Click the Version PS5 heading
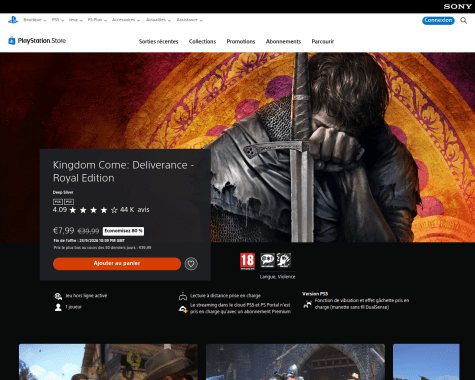This screenshot has height=380, width=475. (315, 294)
